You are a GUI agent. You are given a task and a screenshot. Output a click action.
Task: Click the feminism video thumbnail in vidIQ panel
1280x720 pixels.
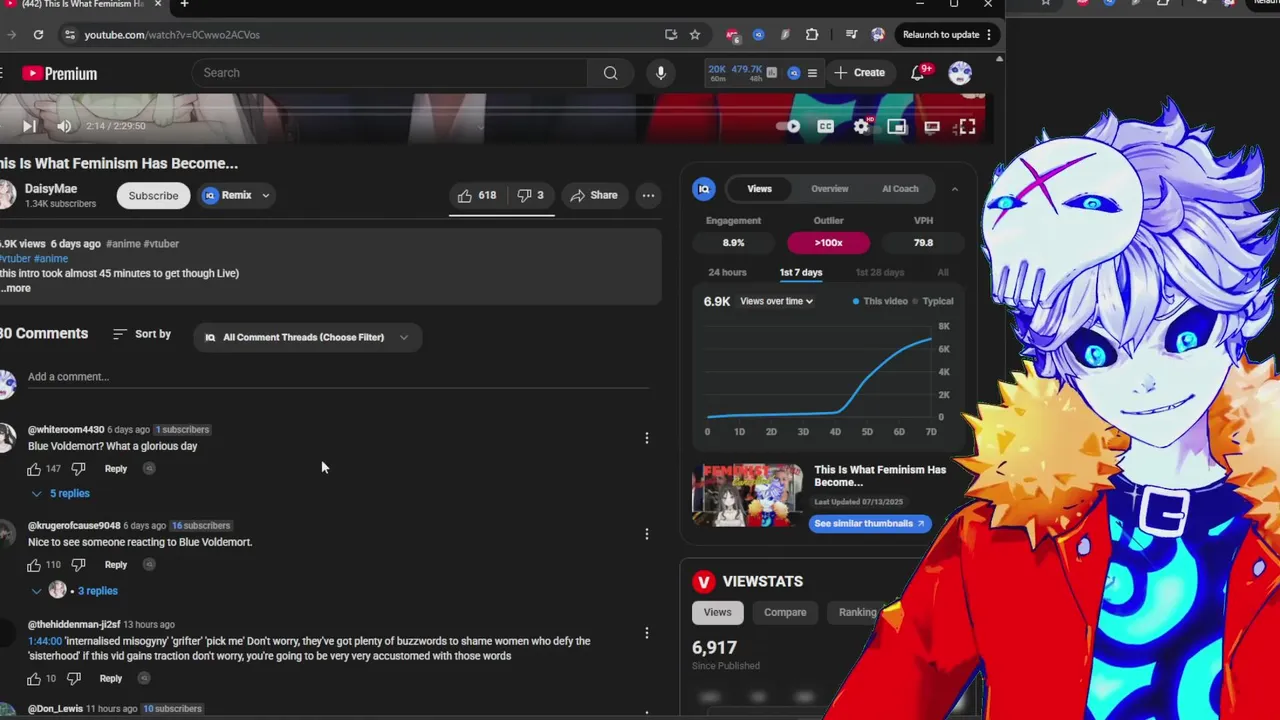coord(747,494)
